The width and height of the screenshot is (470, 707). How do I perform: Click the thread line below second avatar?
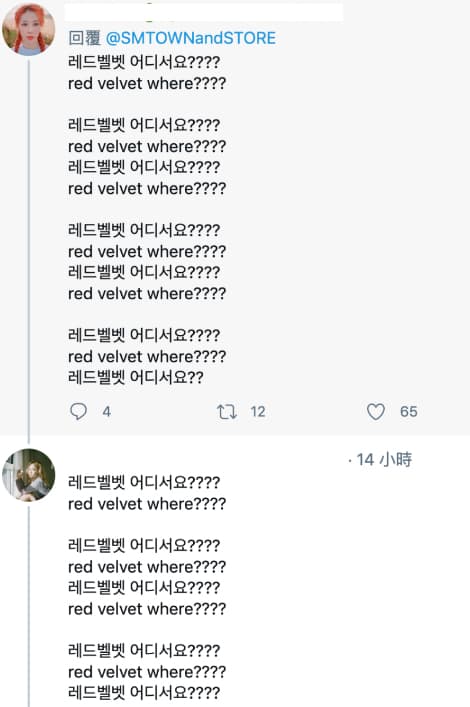point(29,606)
